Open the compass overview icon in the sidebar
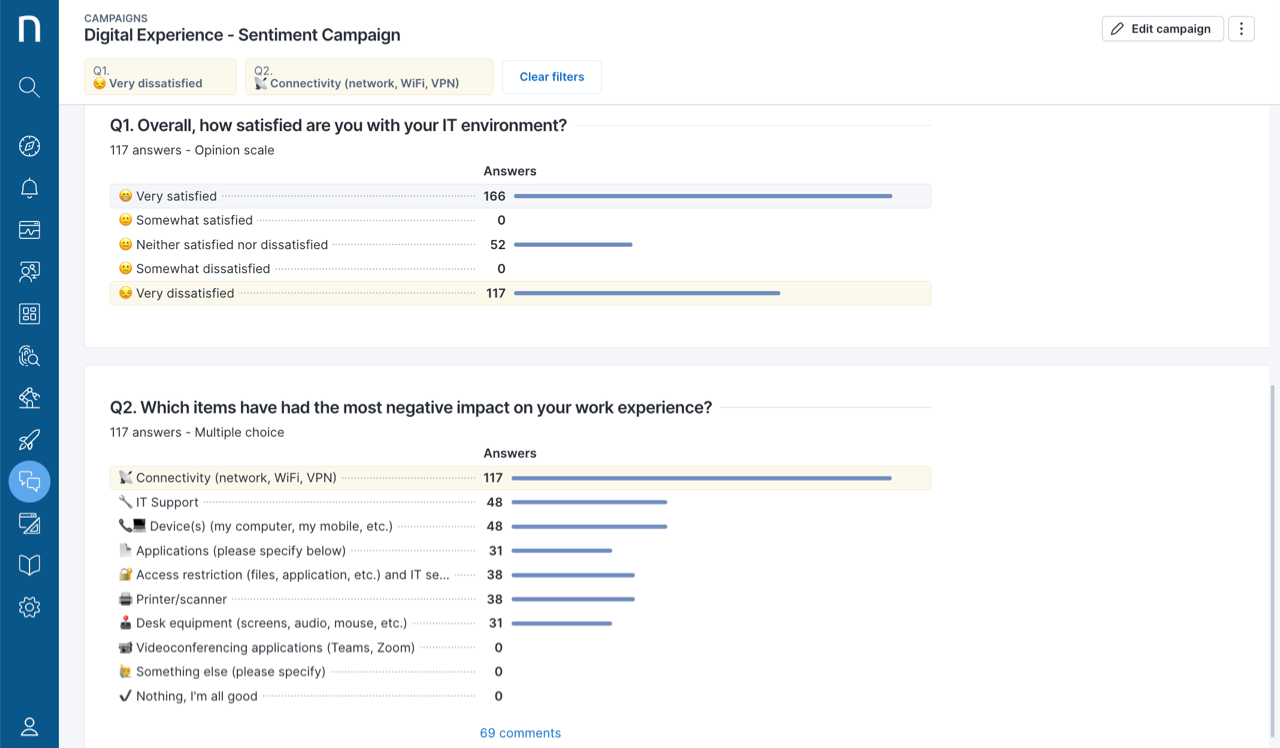The image size is (1280, 748). [29, 146]
